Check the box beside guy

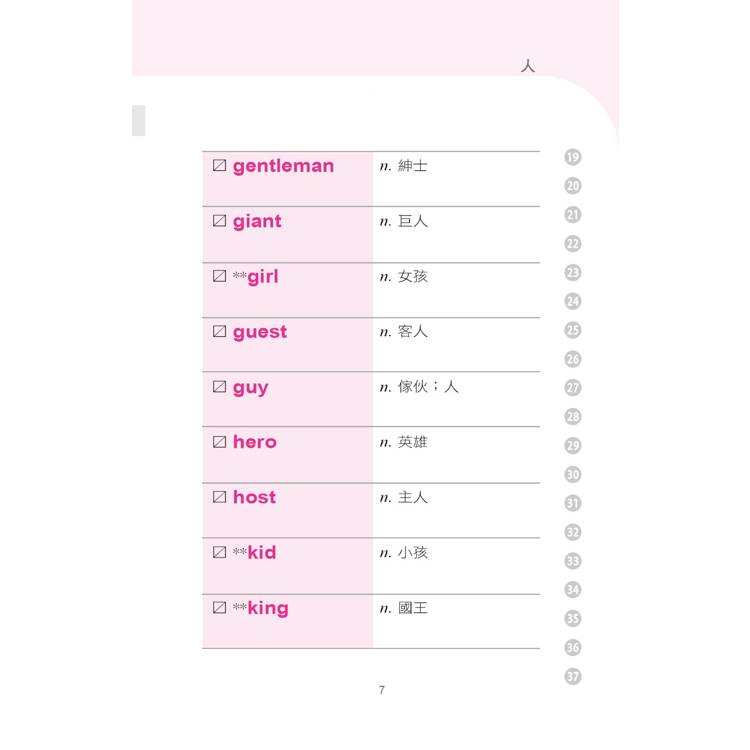[220, 387]
